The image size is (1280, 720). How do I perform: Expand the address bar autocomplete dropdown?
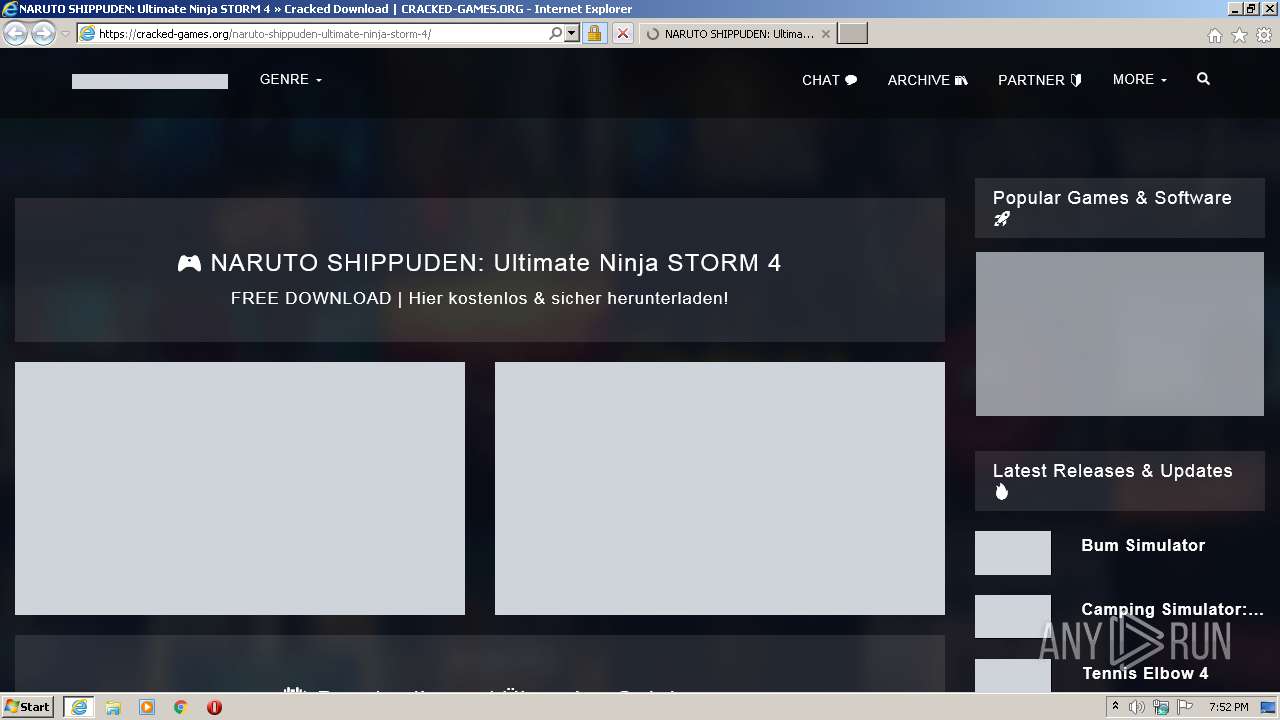572,34
